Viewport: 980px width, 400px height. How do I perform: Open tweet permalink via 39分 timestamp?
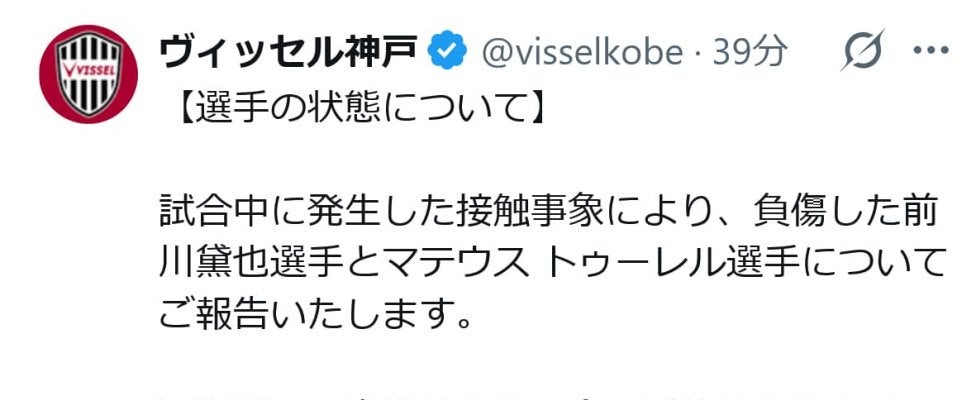(749, 52)
